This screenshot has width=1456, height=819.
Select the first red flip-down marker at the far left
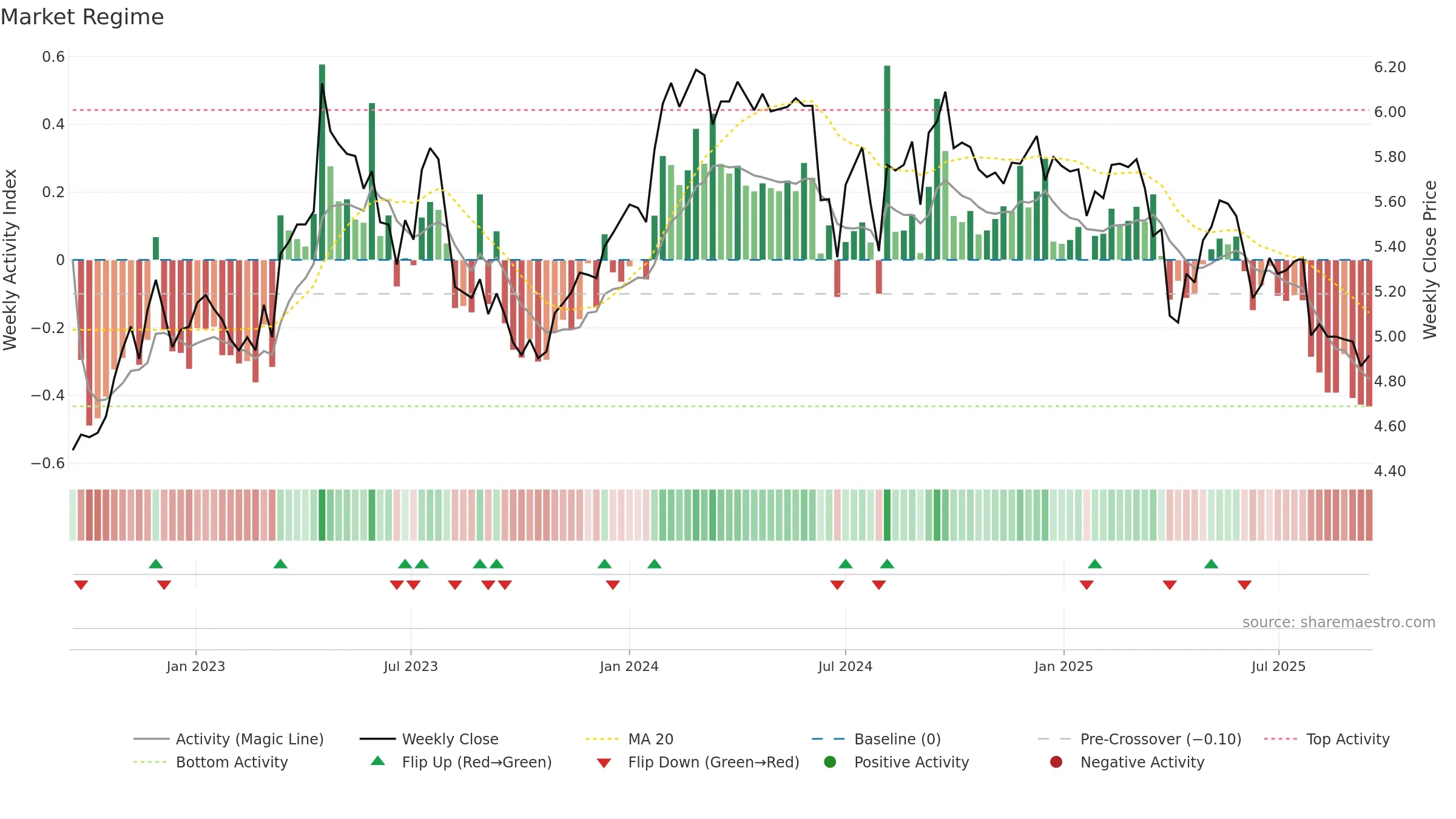(x=81, y=585)
